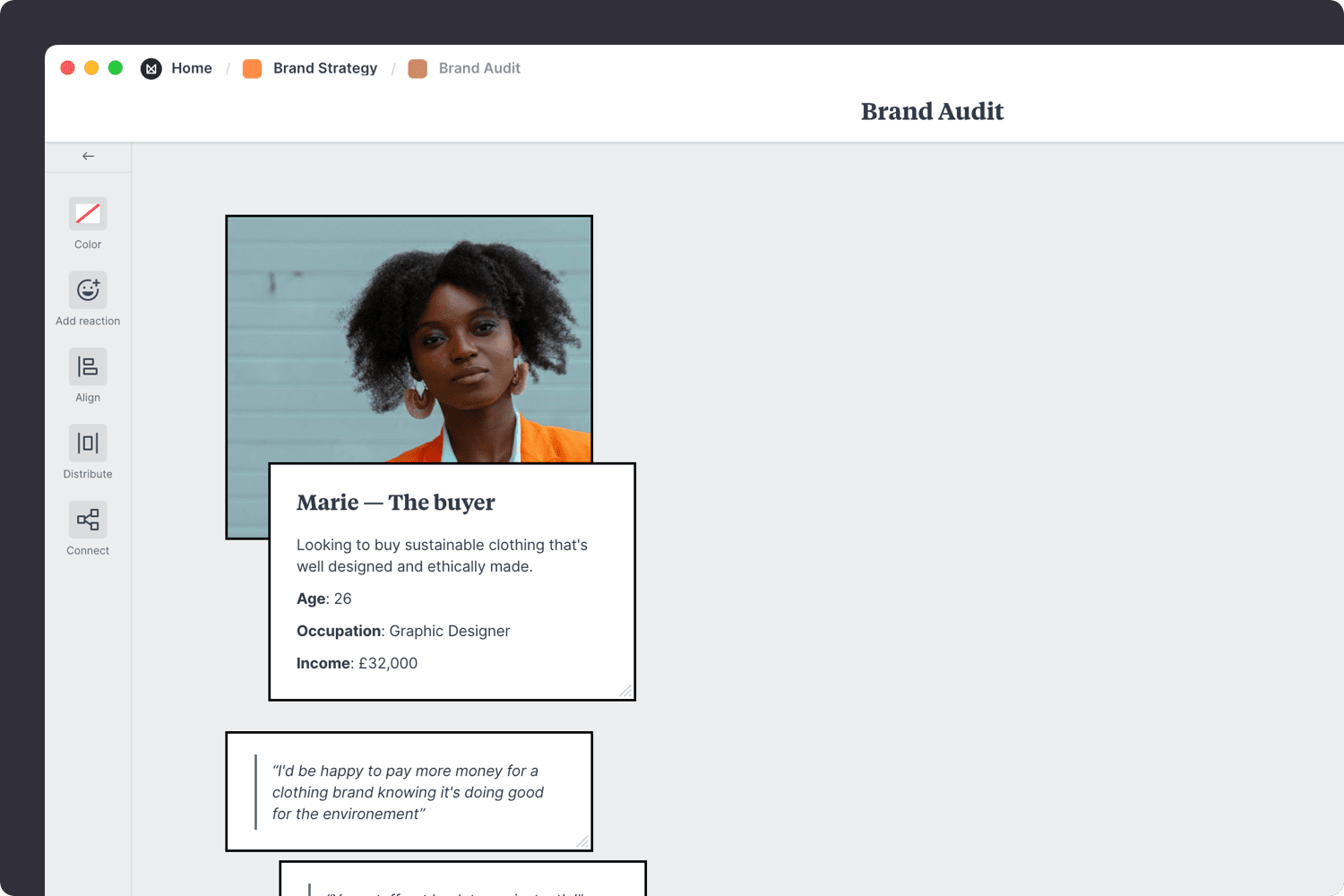Open the Brand Strategy breadcrumb link

click(325, 68)
